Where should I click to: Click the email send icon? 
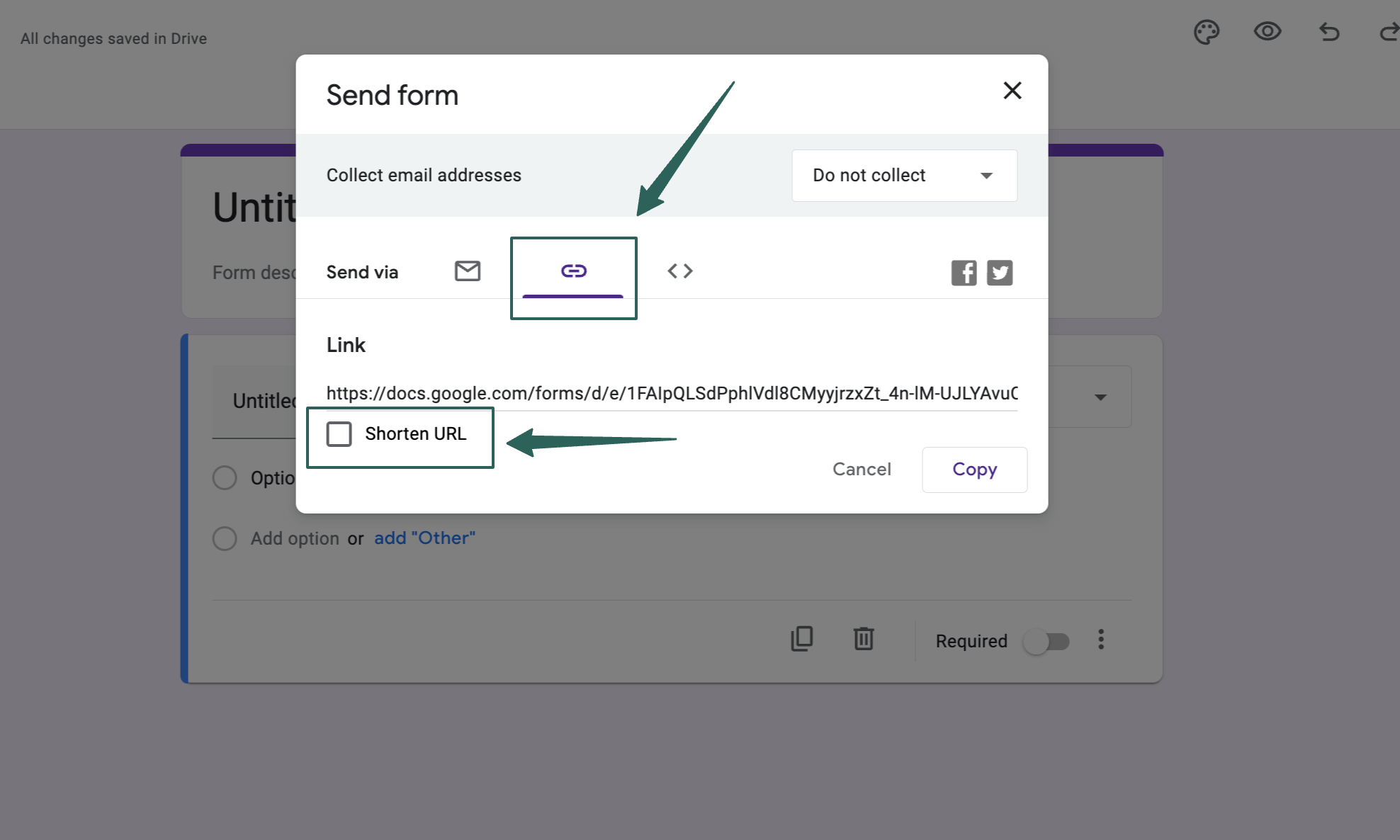pyautogui.click(x=467, y=271)
